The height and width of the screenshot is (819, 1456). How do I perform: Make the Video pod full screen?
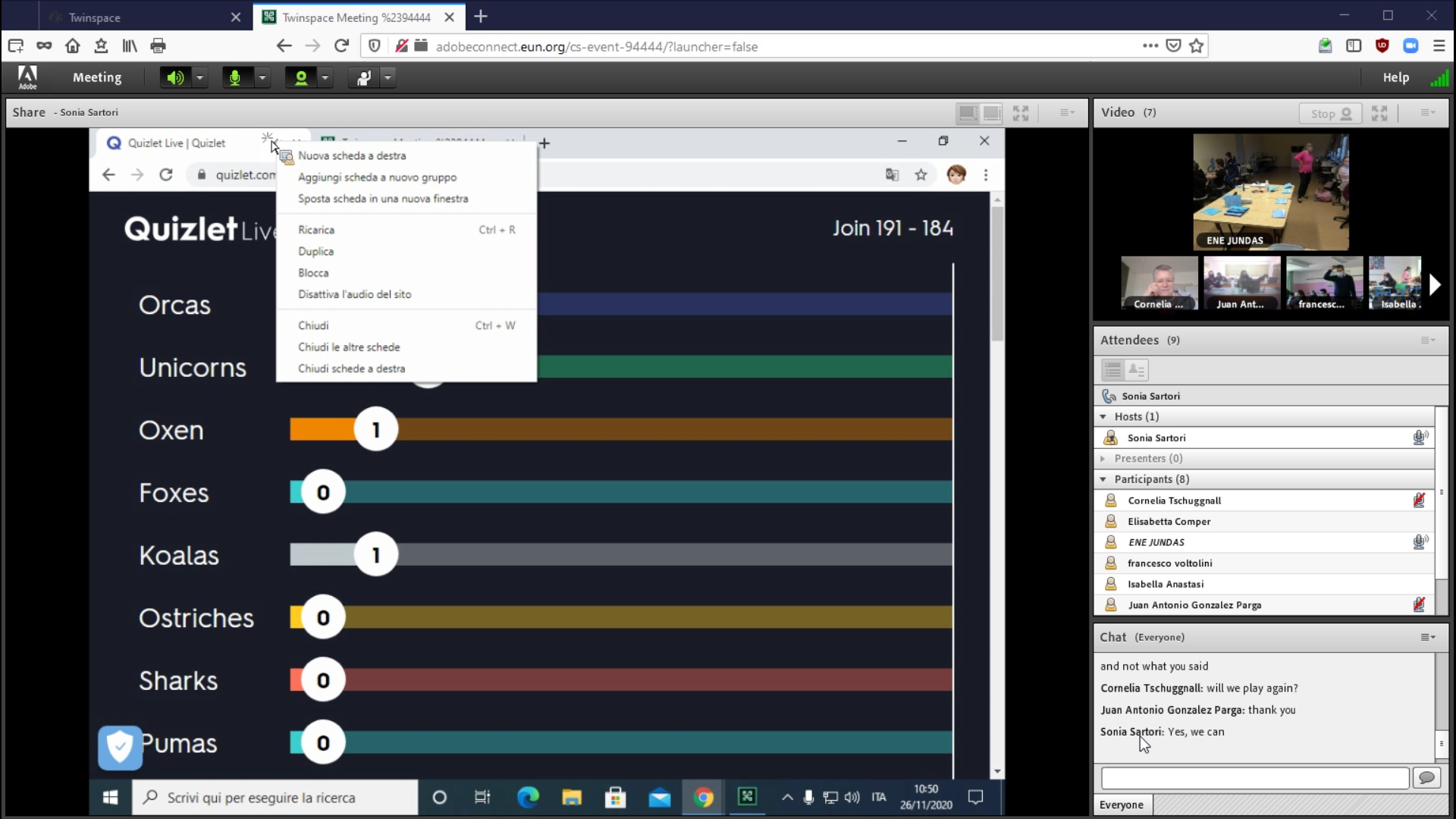[x=1379, y=113]
